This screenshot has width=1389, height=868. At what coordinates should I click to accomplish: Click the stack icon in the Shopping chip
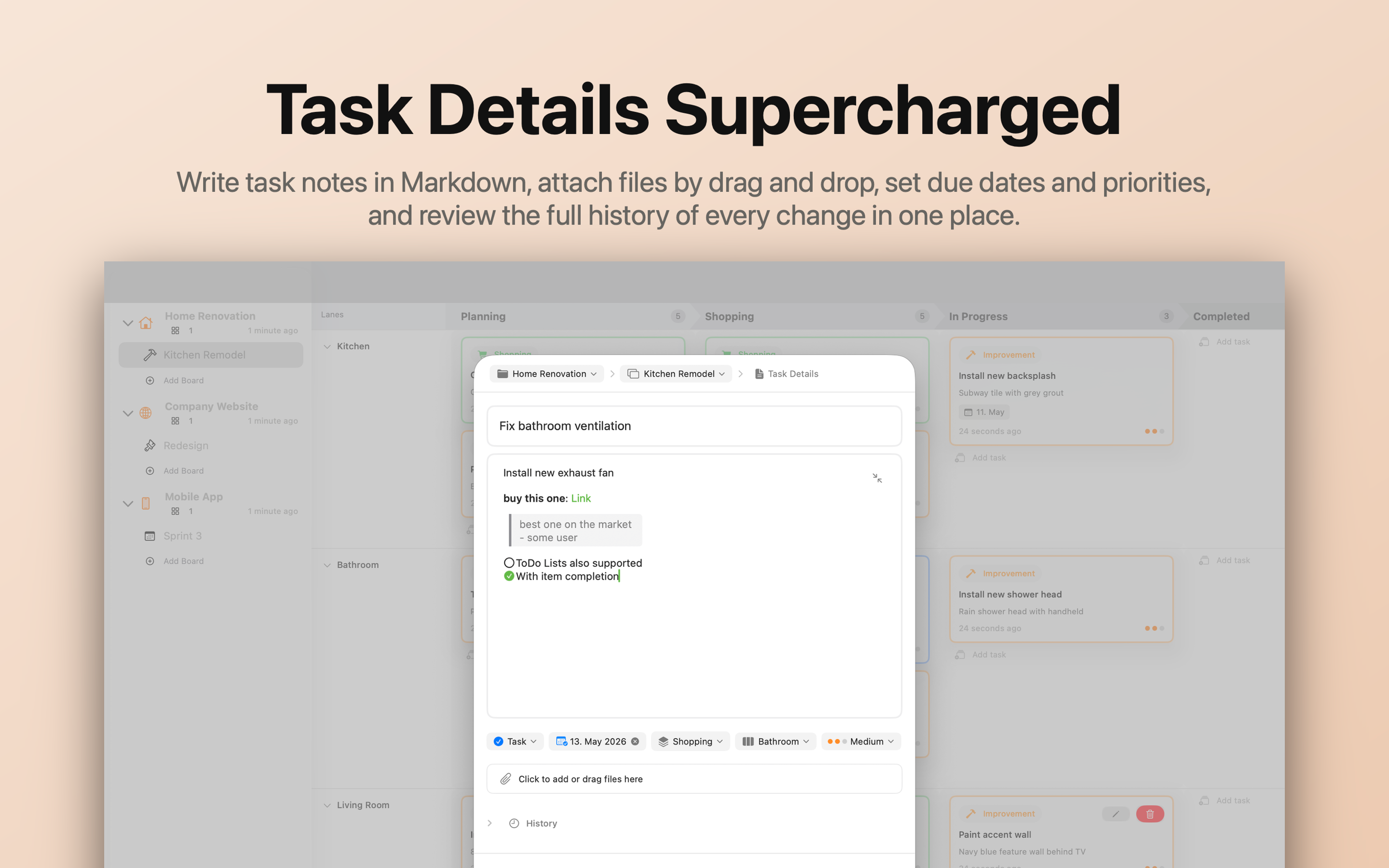[x=663, y=741]
